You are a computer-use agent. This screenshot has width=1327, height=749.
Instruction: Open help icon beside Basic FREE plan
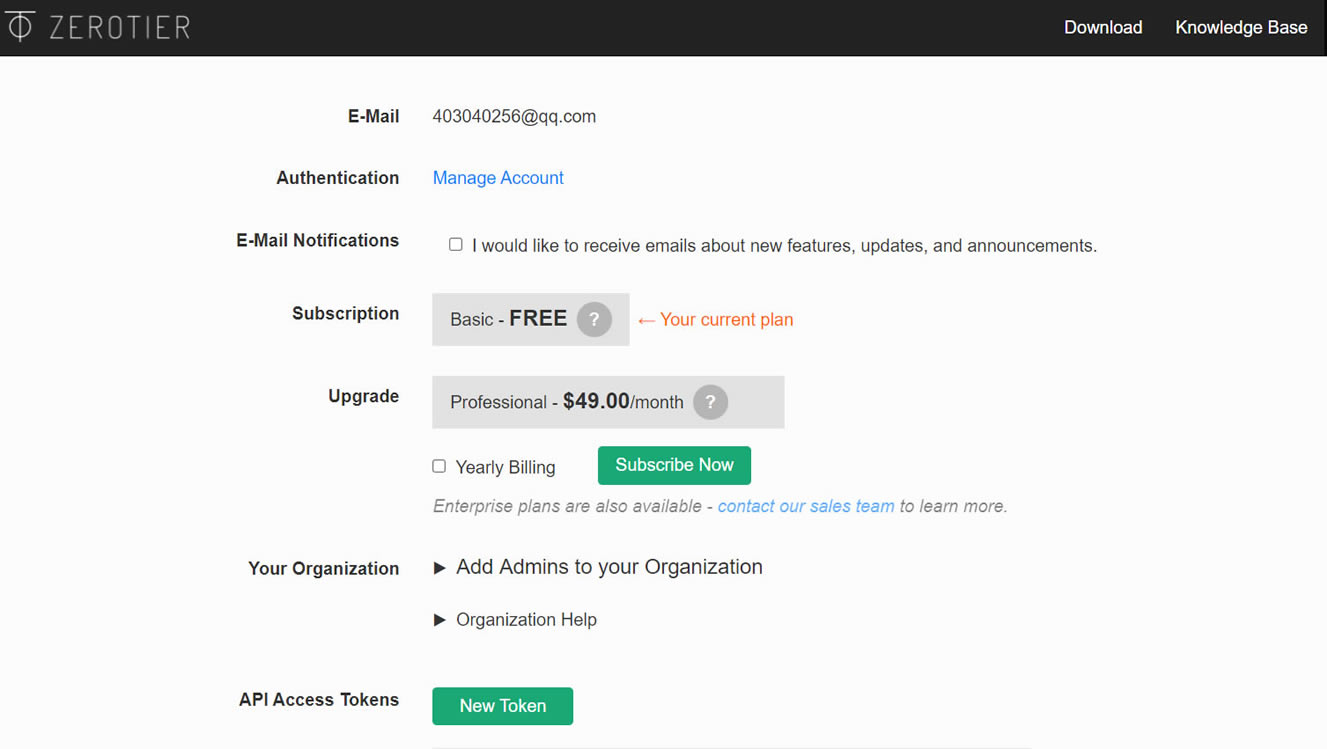click(x=594, y=319)
